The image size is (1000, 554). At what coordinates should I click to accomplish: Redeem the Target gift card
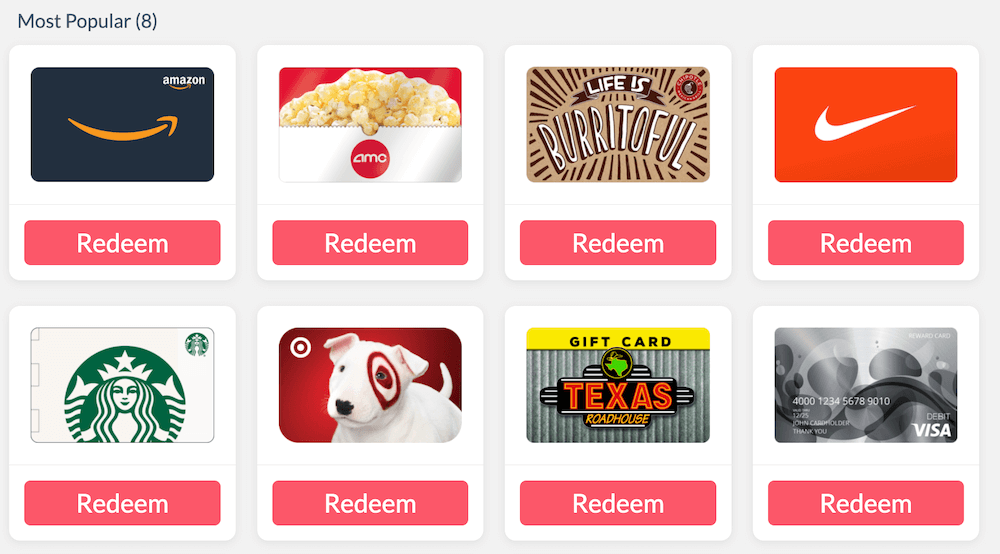pyautogui.click(x=370, y=503)
